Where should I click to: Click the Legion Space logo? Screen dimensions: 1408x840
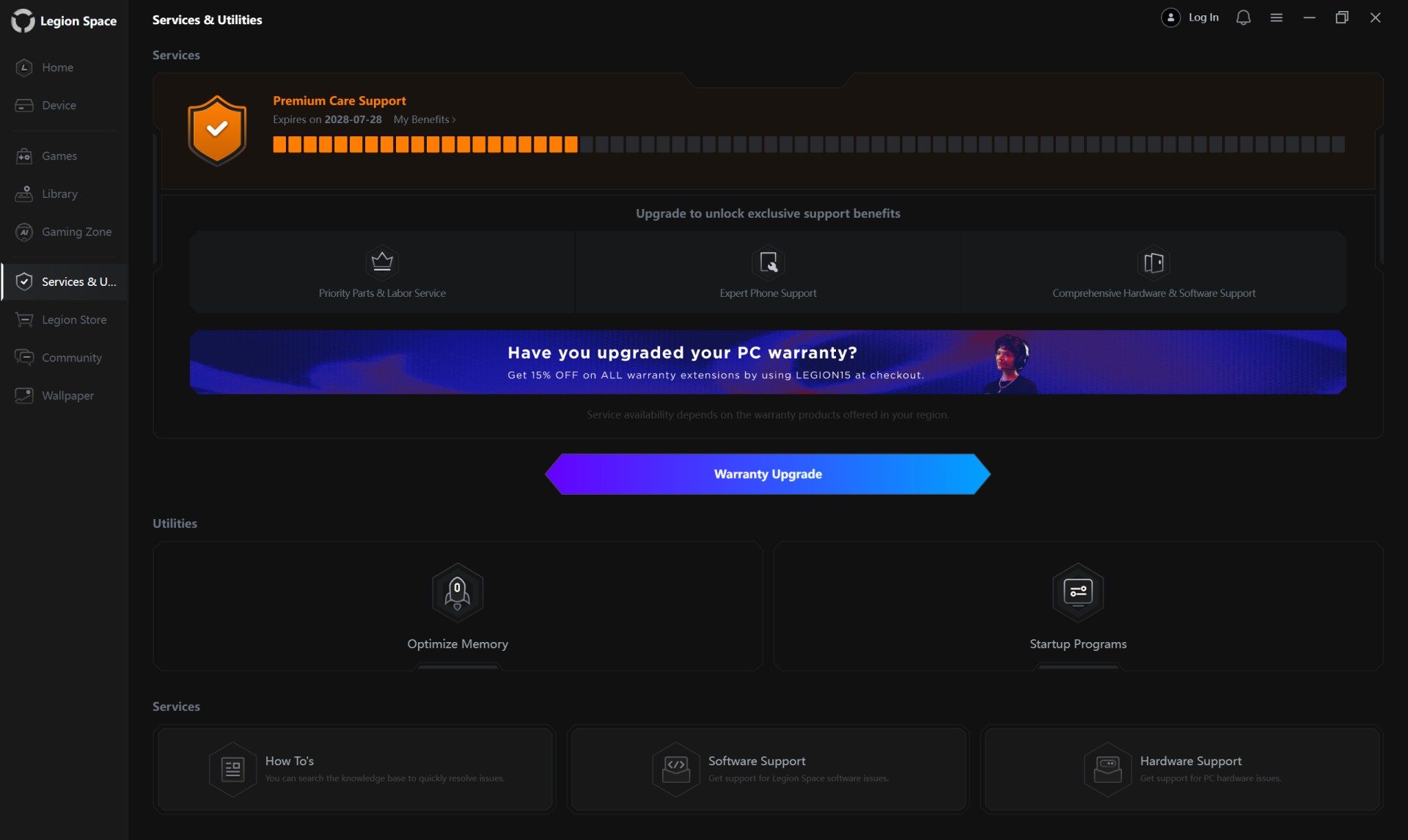point(23,21)
